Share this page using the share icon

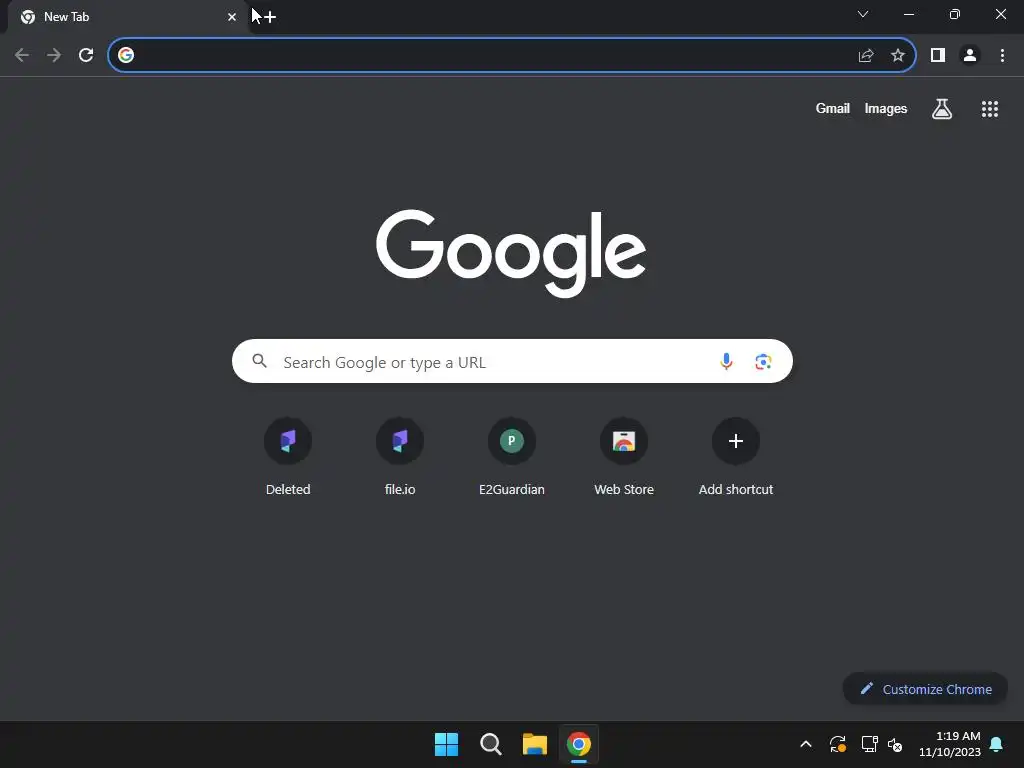(866, 55)
